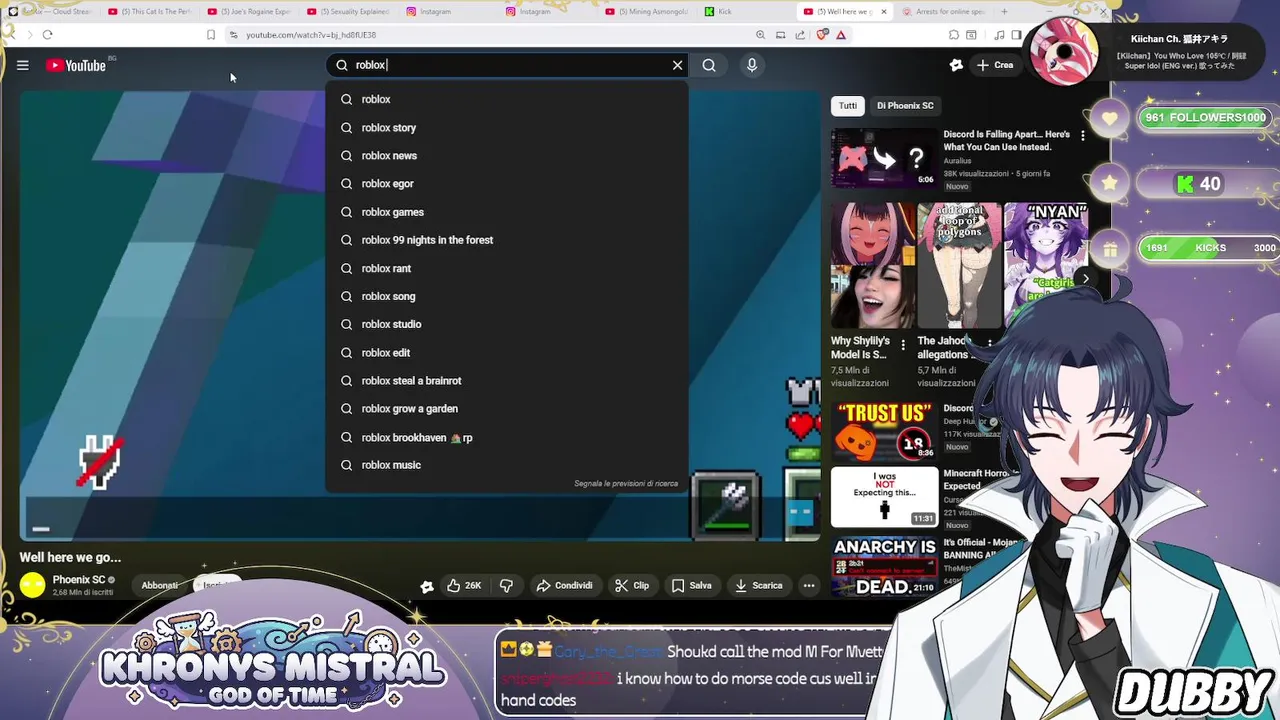
Task: Click 'Segnala le previsioni di ricerca' link
Action: (626, 483)
